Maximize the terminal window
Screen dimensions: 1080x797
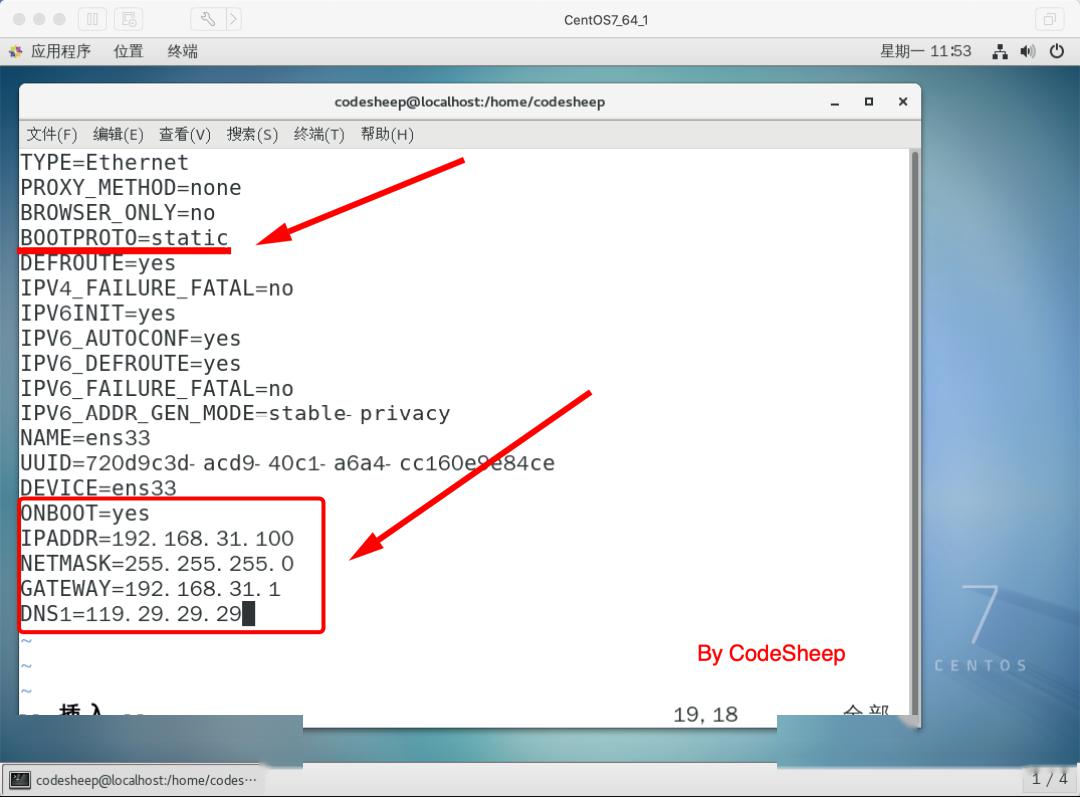(869, 102)
